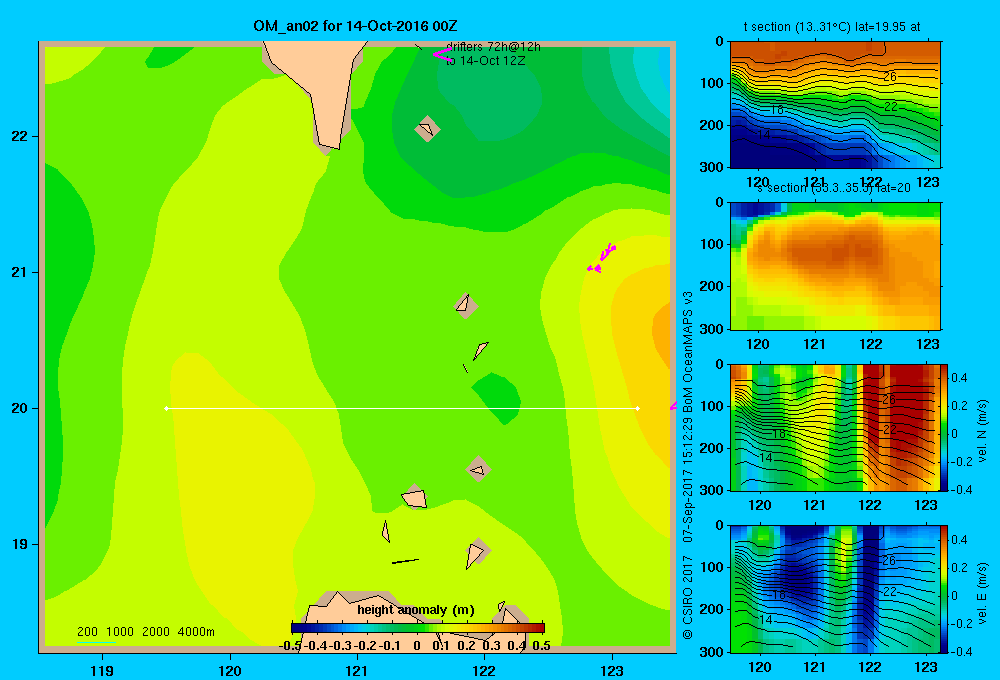Click longitude label "122" below main map

(x=485, y=670)
